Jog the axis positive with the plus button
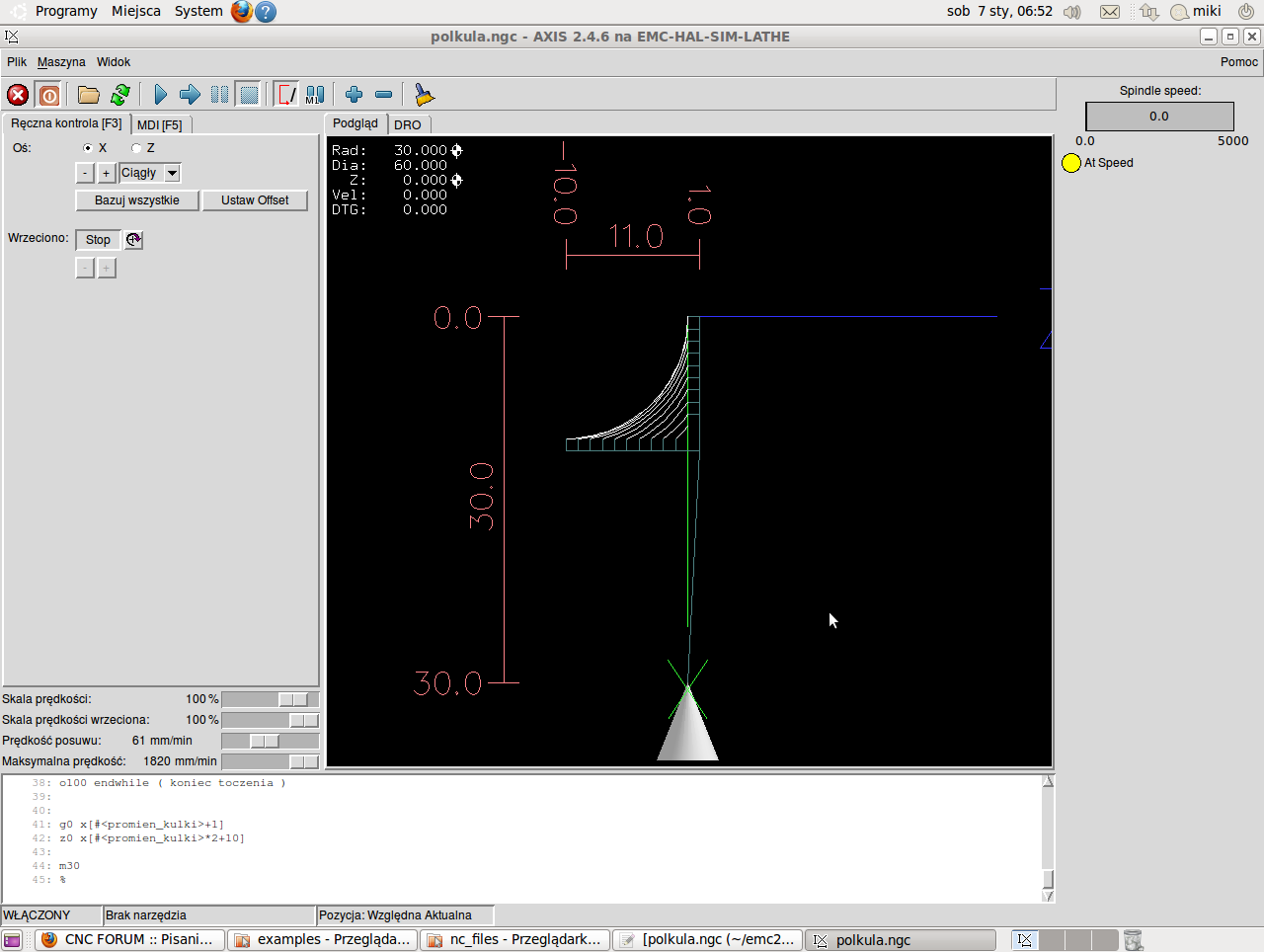Image resolution: width=1264 pixels, height=952 pixels. [x=106, y=173]
